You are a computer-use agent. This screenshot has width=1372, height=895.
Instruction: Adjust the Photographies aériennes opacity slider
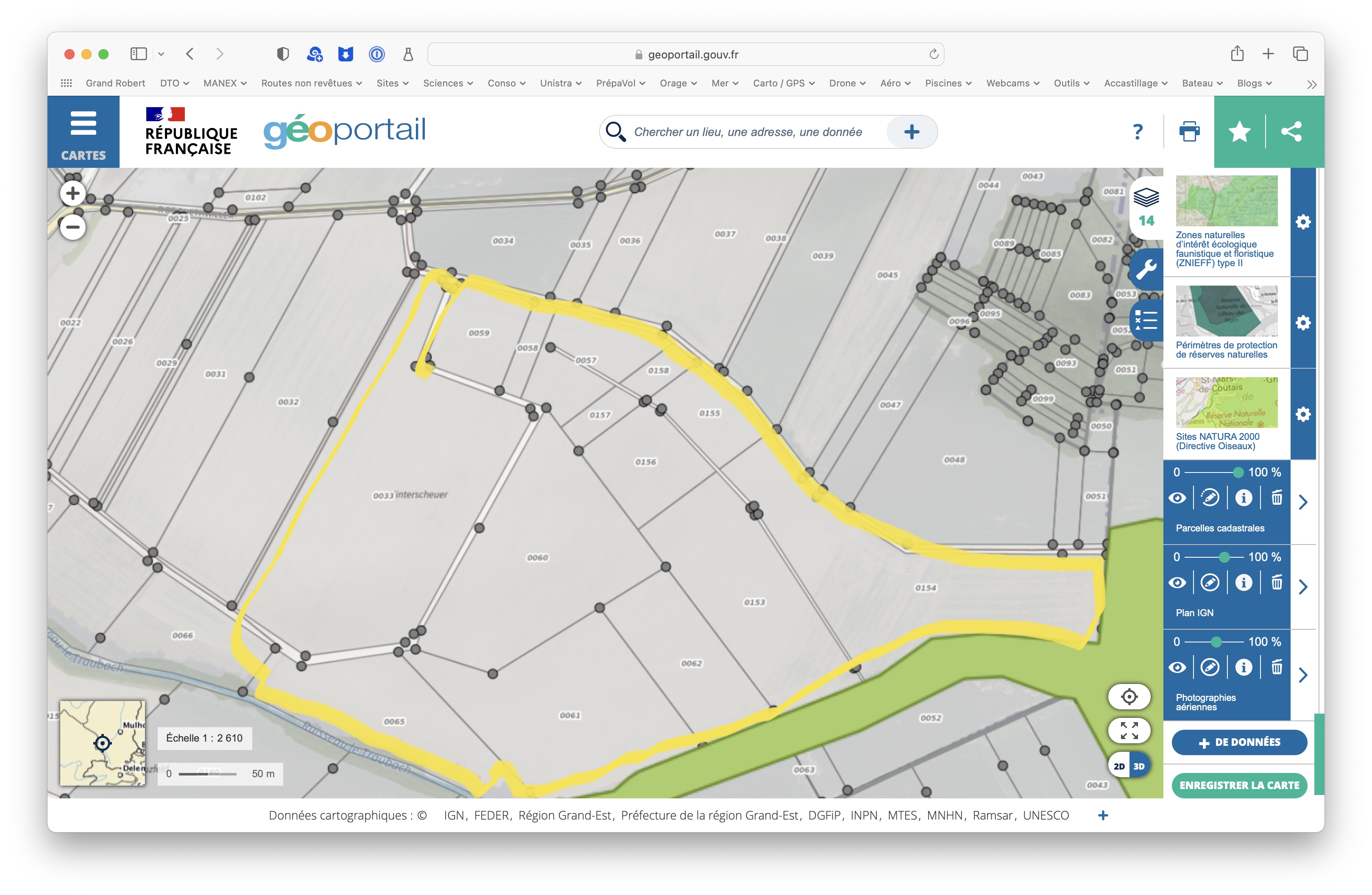pos(1216,642)
